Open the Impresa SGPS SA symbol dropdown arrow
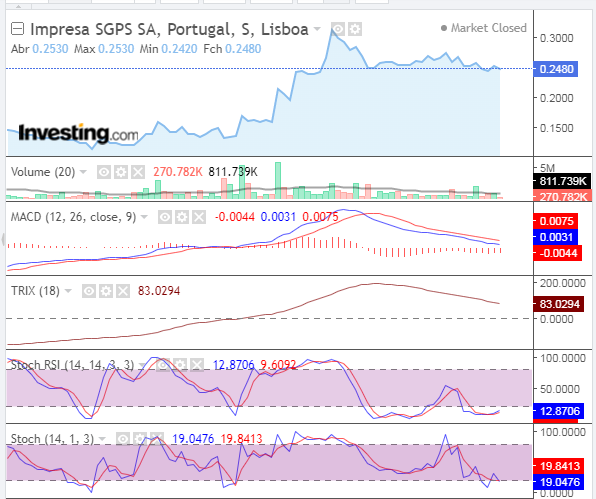The height and width of the screenshot is (499, 596). tap(317, 29)
